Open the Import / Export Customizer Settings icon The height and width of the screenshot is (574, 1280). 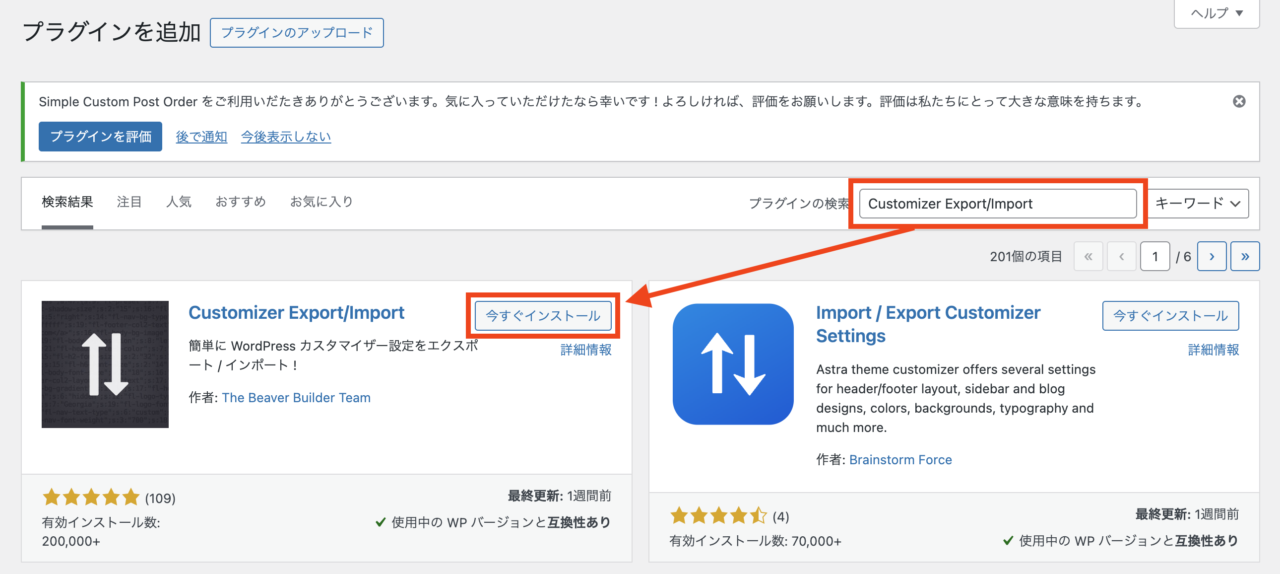point(733,364)
